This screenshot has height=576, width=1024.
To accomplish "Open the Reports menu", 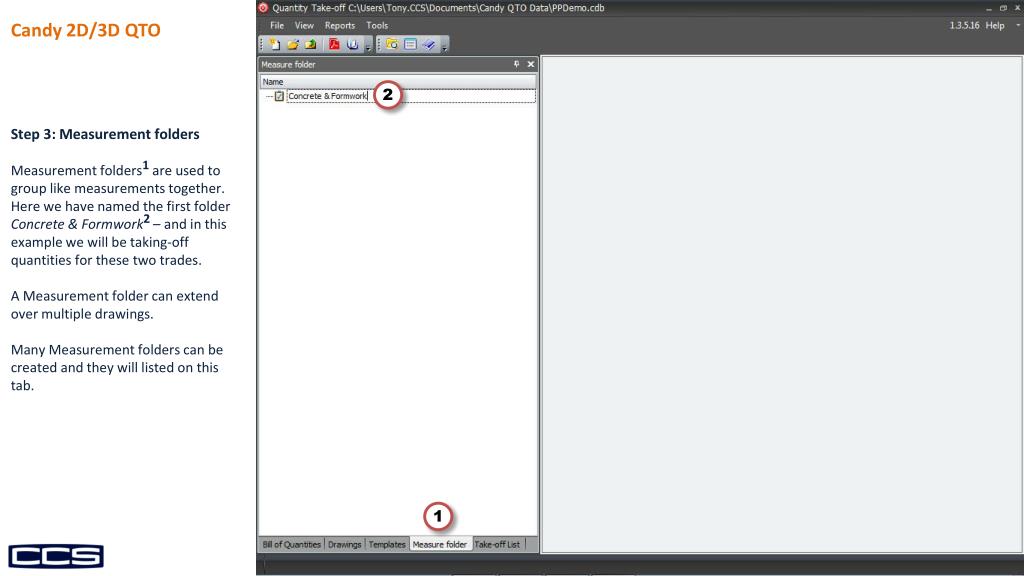I will (340, 25).
